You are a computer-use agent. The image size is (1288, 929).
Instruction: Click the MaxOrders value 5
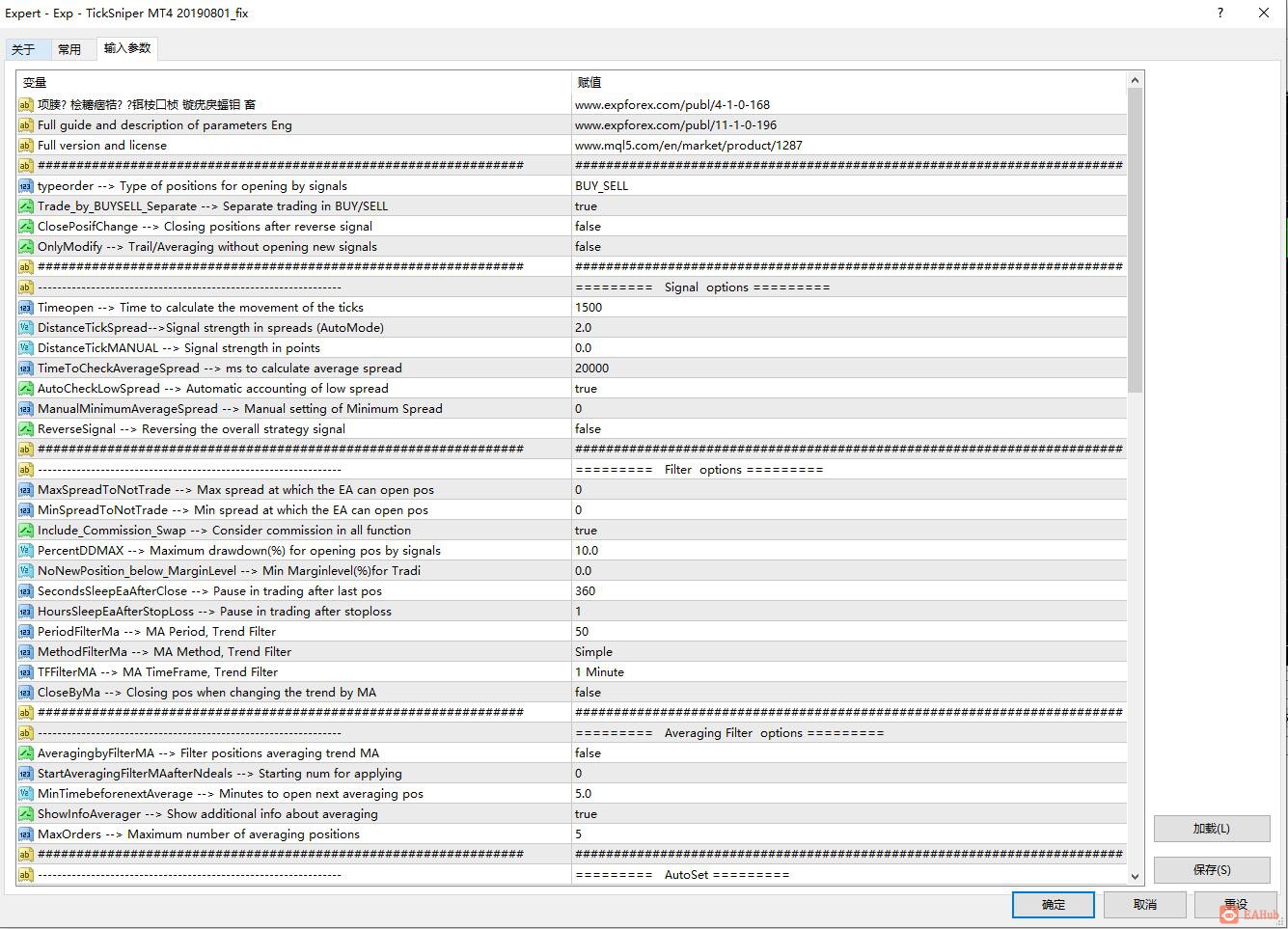[579, 834]
